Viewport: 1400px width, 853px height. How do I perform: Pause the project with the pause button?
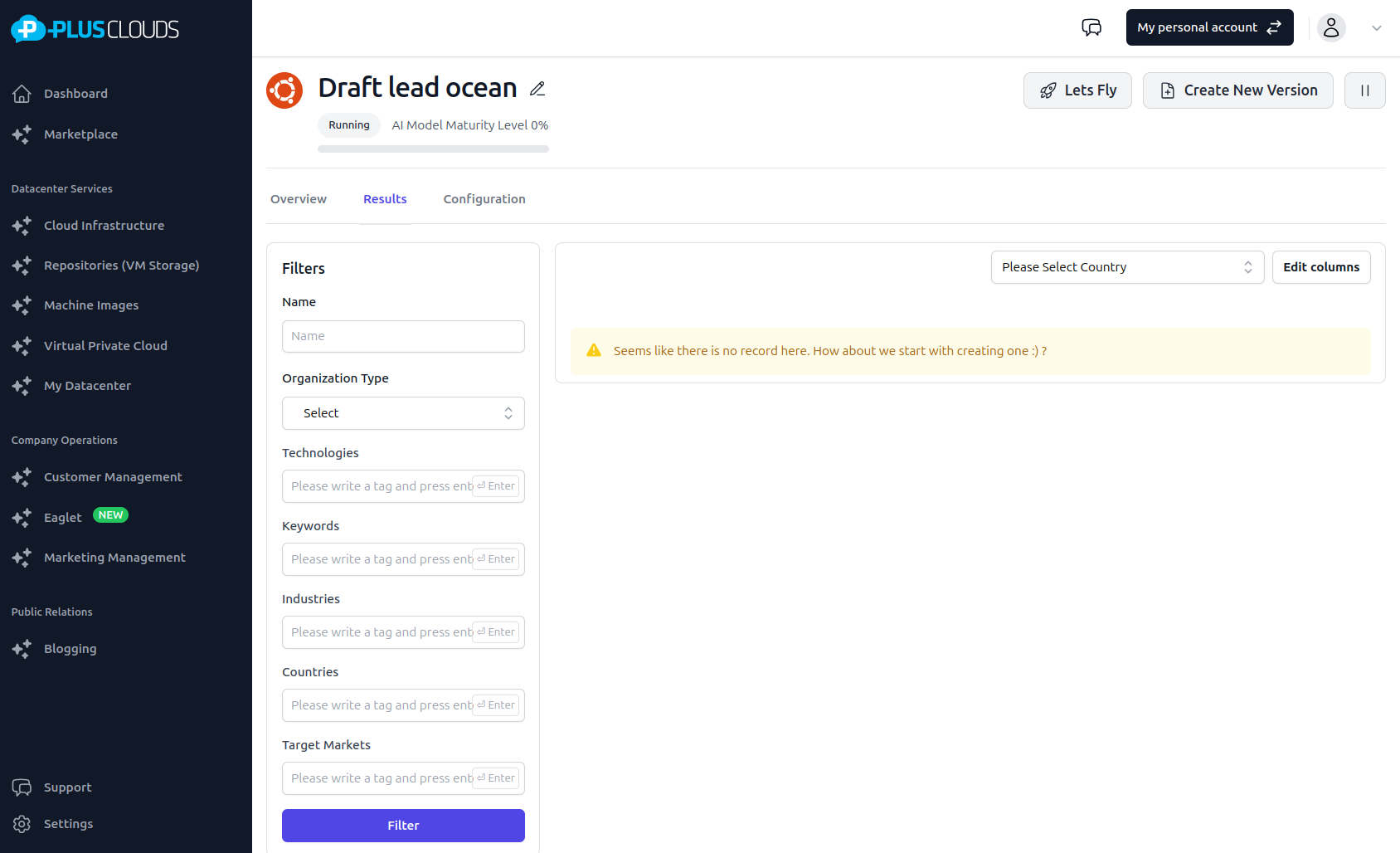coord(1364,90)
